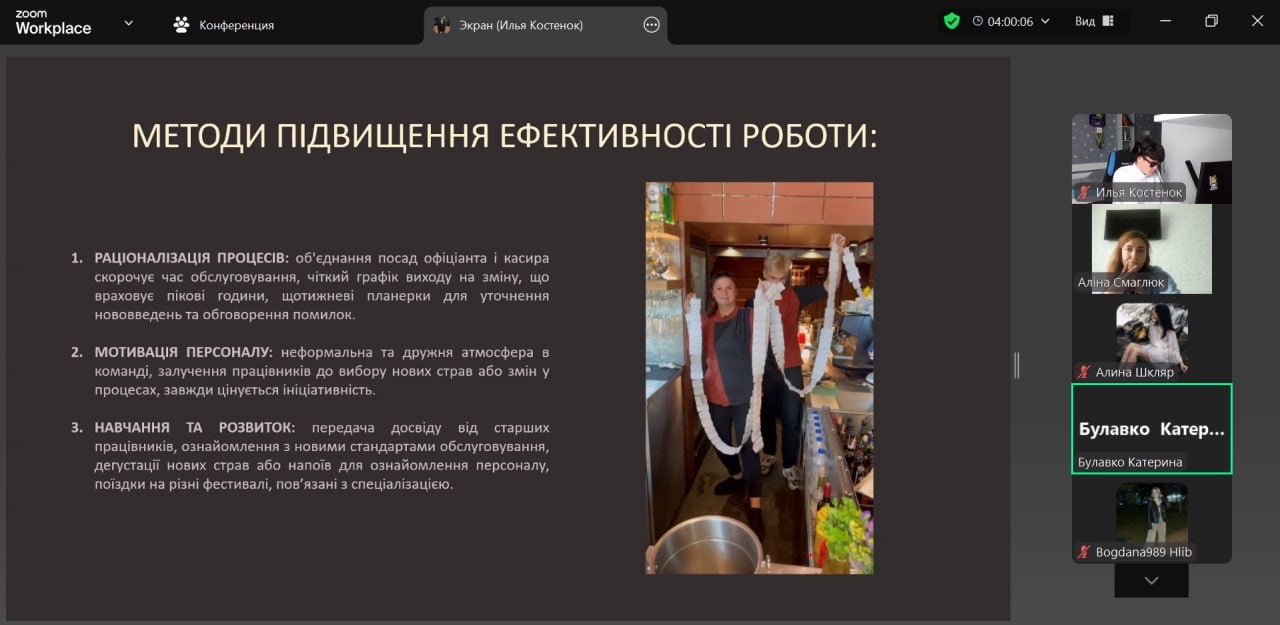Image resolution: width=1280 pixels, height=625 pixels.
Task: Click the clock icon next to timer
Action: pyautogui.click(x=977, y=21)
